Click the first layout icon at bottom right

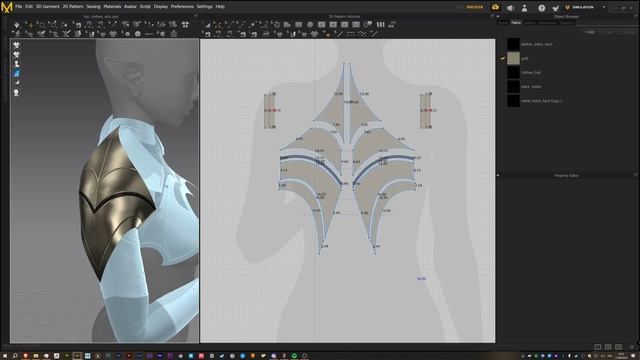click(598, 347)
